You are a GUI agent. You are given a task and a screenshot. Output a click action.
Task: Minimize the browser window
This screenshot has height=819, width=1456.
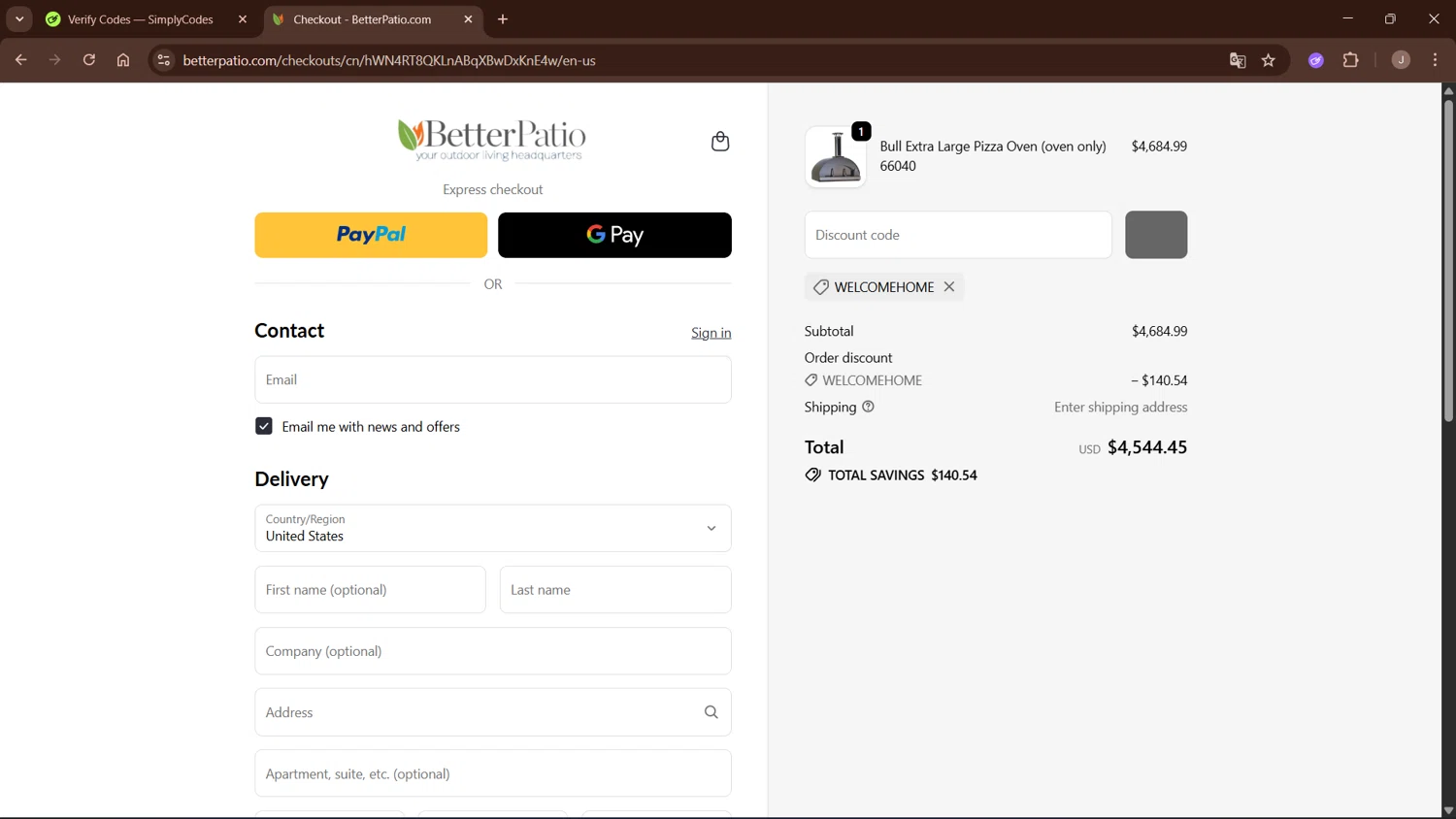[1347, 19]
